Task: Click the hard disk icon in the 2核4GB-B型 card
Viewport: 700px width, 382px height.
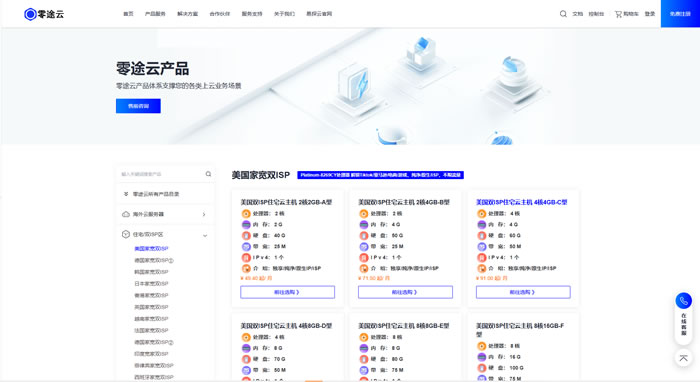Action: (x=364, y=236)
